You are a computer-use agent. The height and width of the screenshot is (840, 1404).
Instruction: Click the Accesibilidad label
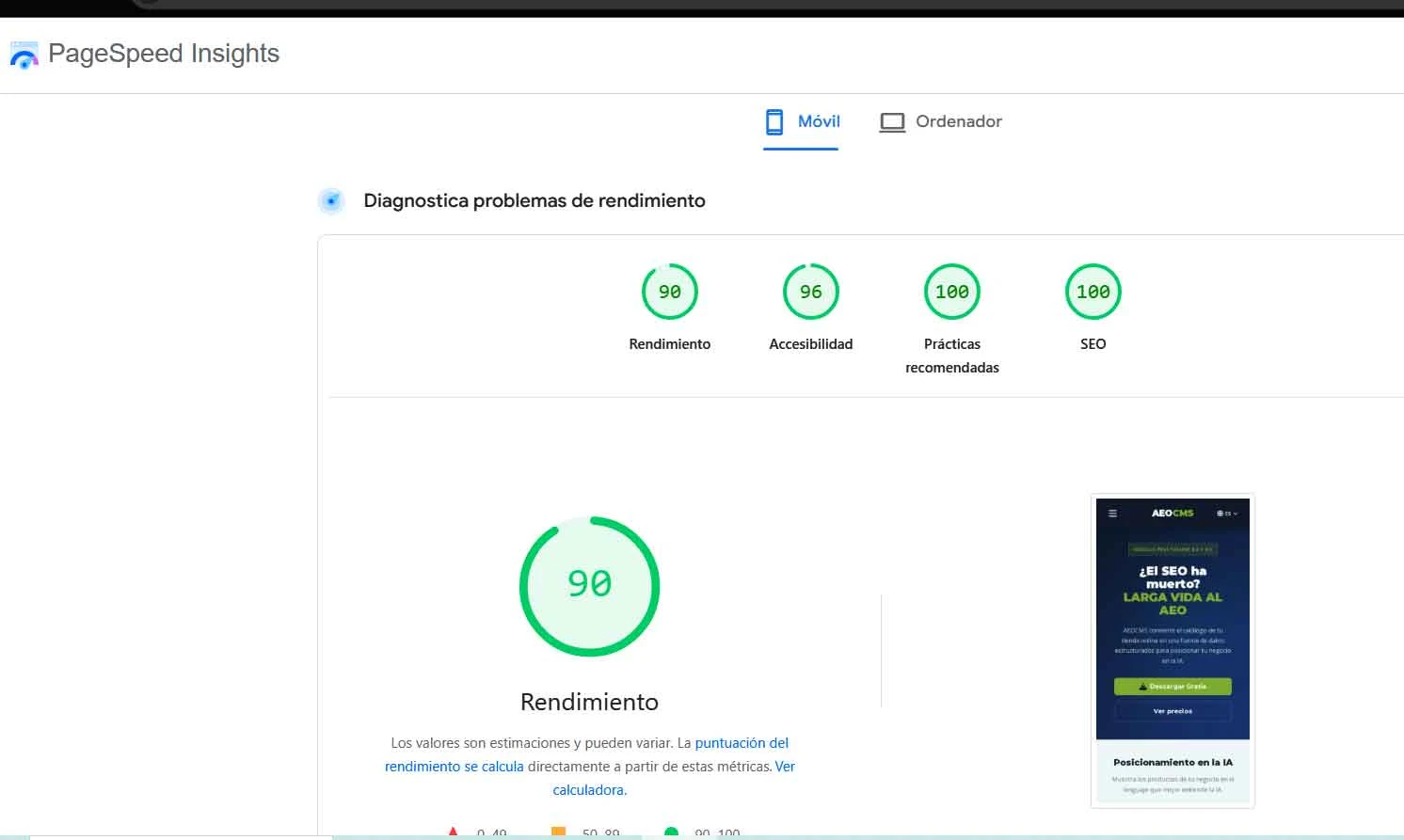(x=811, y=344)
